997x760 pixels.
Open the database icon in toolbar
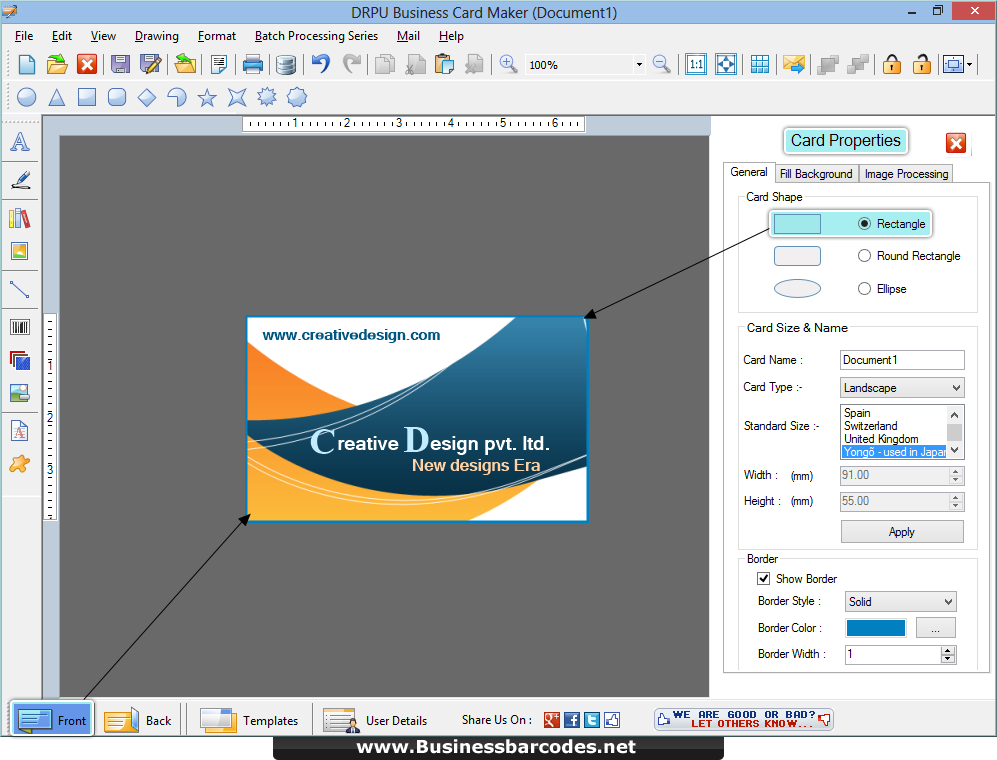(x=285, y=64)
